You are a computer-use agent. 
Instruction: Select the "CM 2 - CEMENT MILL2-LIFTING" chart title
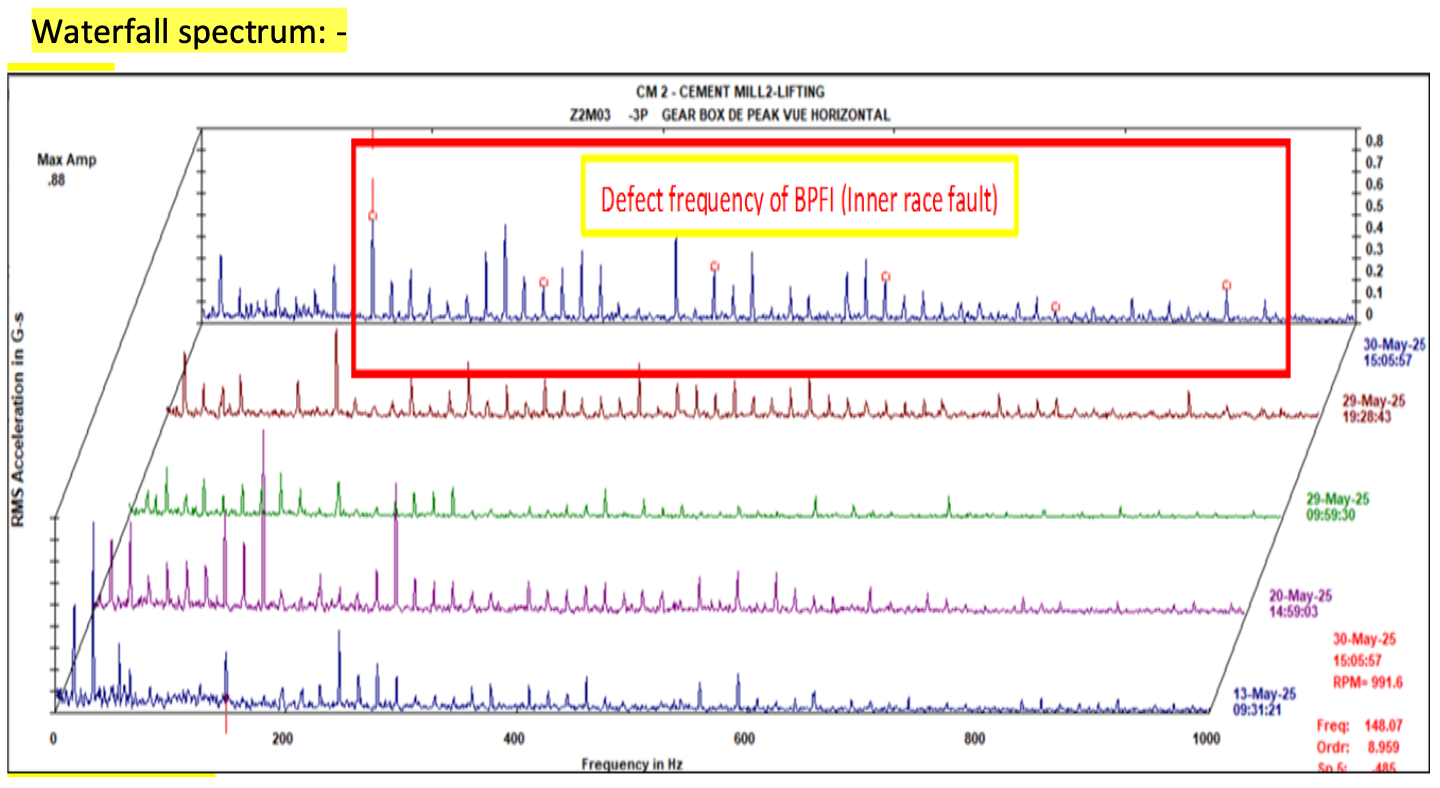click(730, 92)
